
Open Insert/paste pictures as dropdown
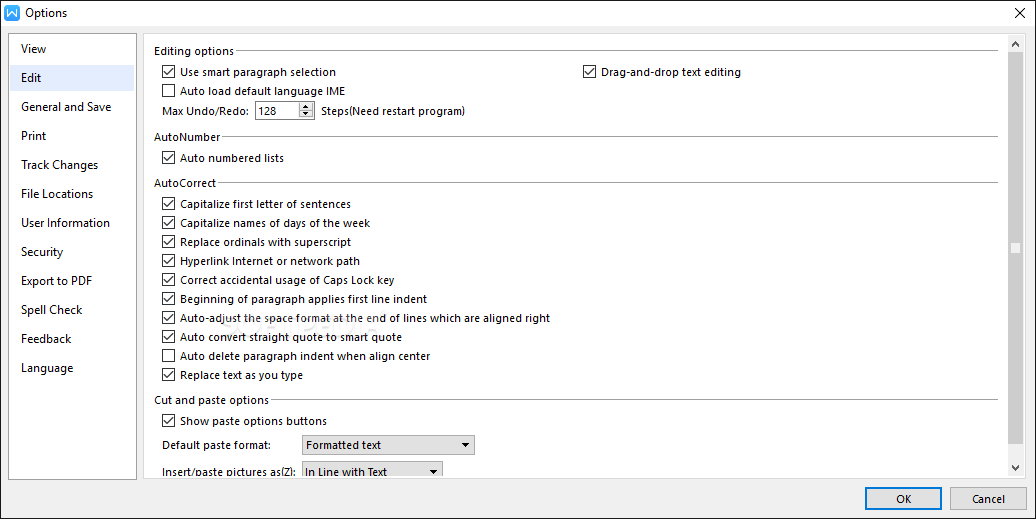pos(372,471)
